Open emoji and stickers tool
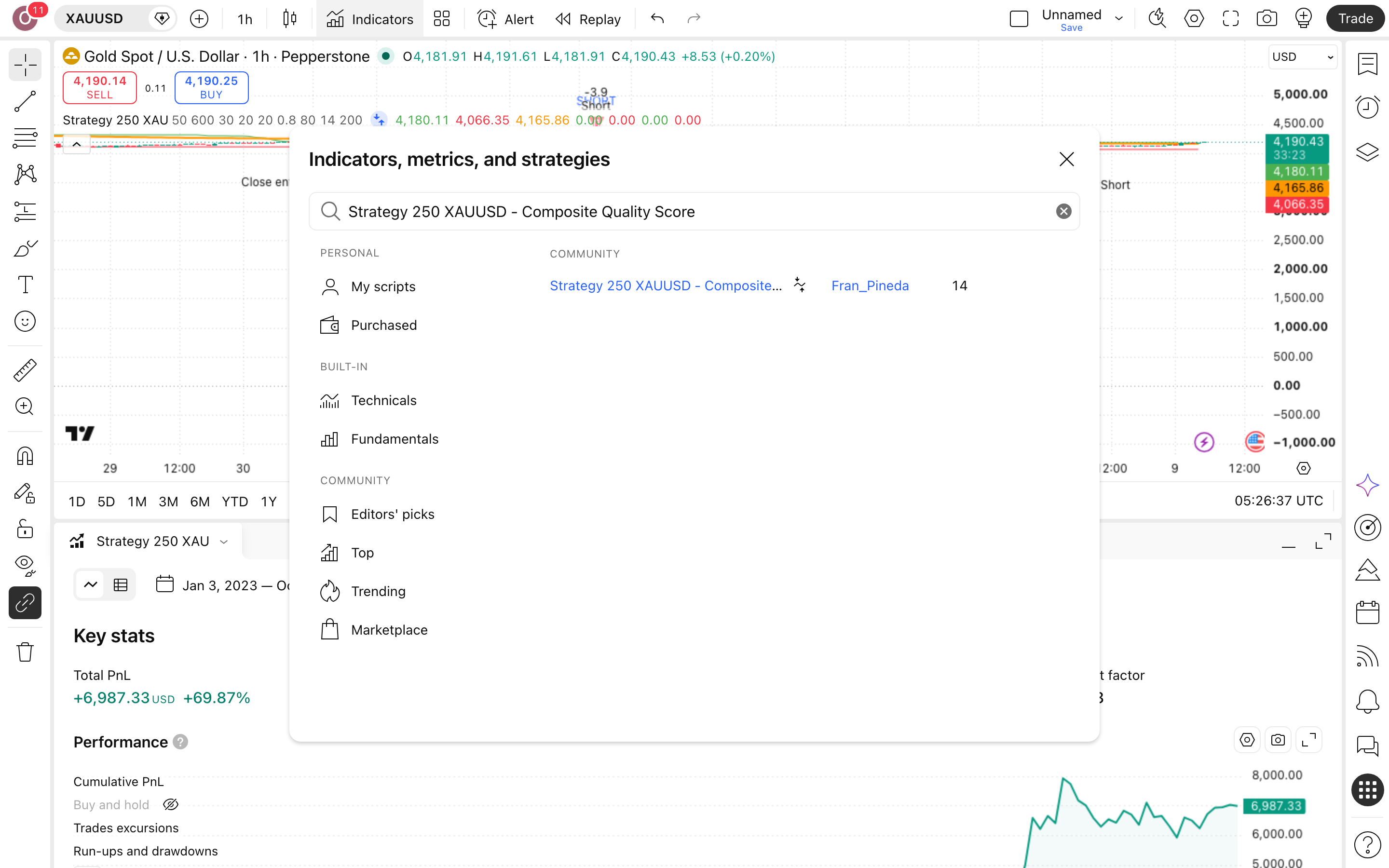The image size is (1389, 868). 25,322
